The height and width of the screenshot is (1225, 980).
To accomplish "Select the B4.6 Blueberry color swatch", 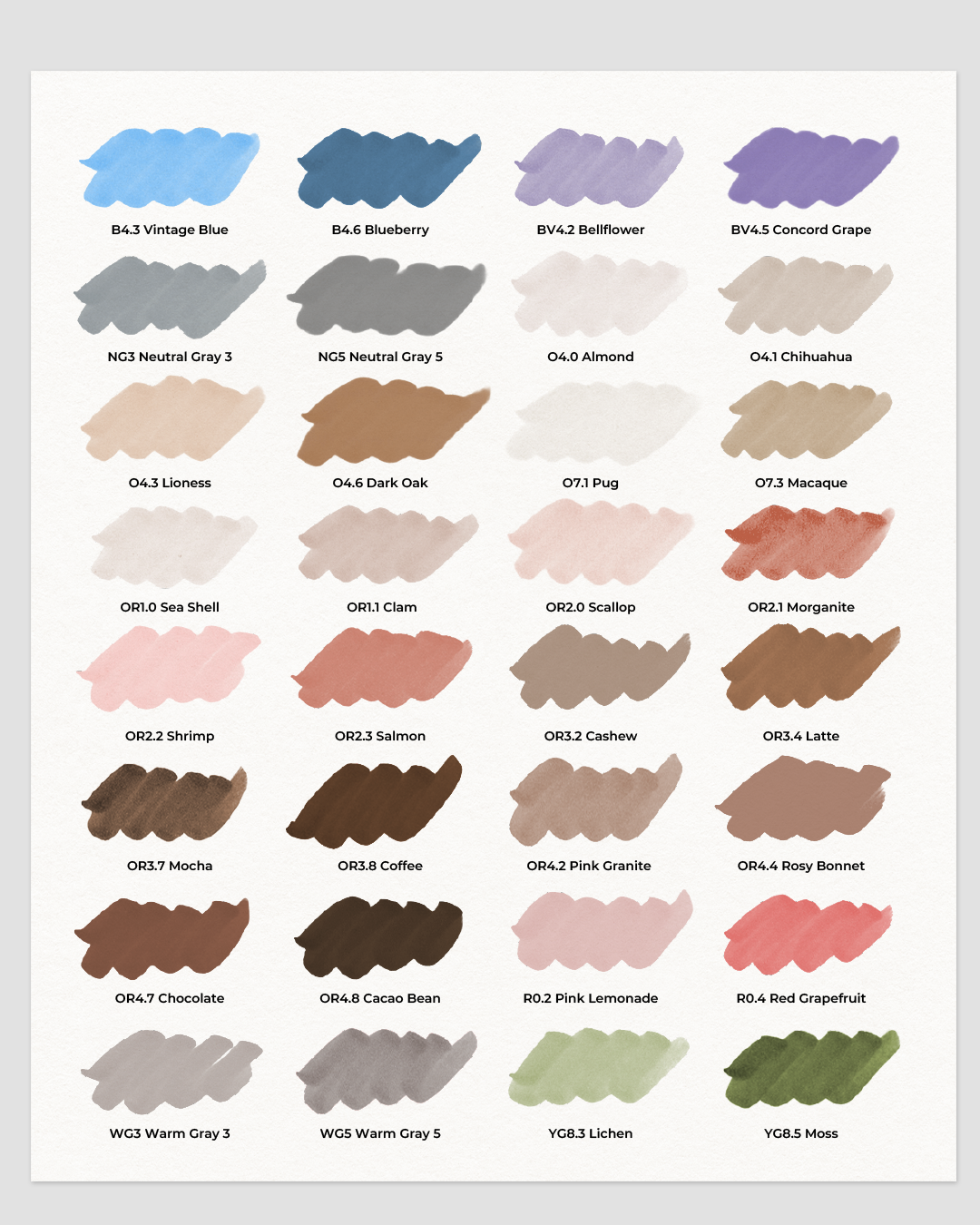I will click(388, 168).
